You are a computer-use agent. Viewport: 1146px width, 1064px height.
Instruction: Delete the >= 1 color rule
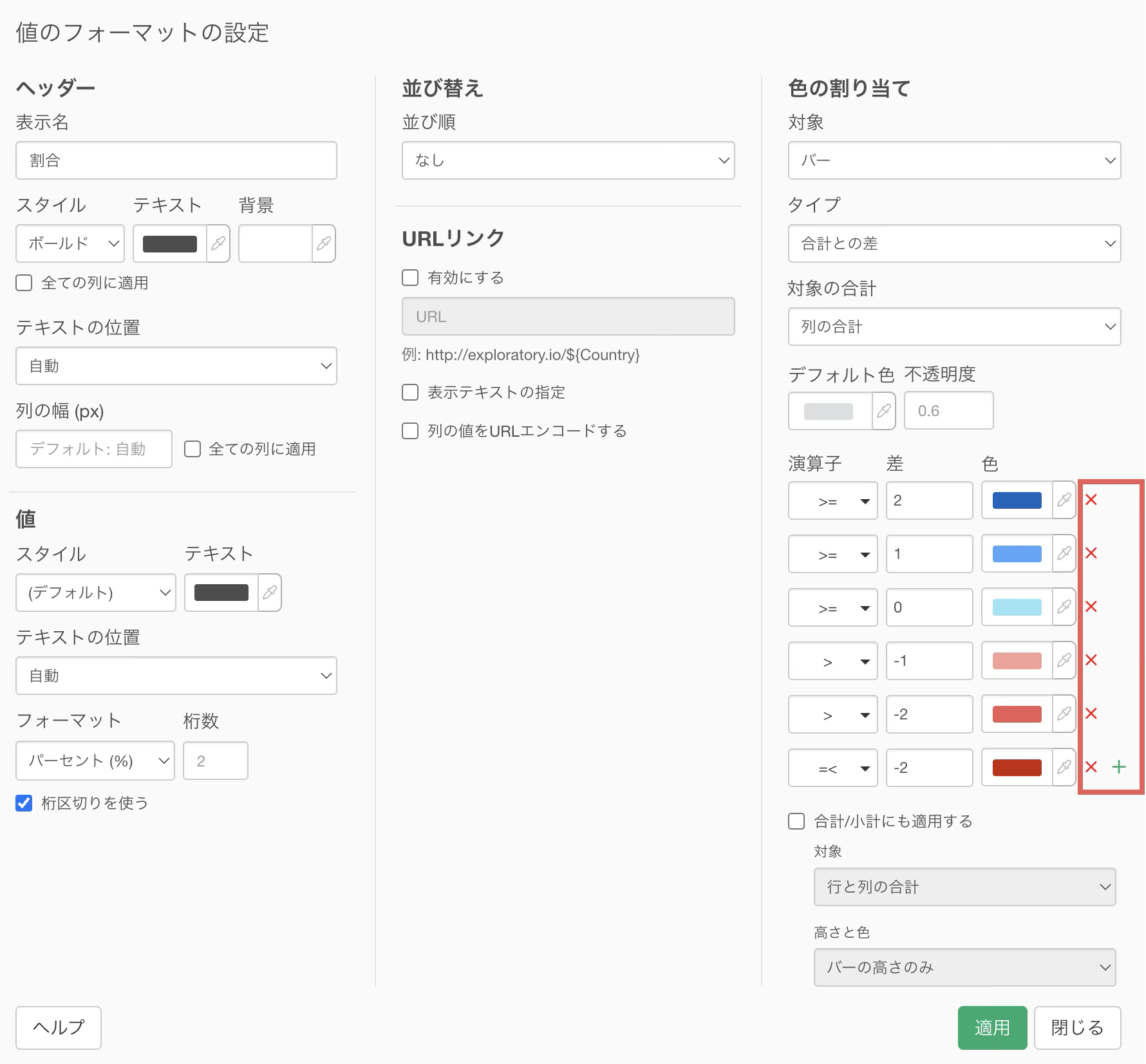tap(1091, 553)
